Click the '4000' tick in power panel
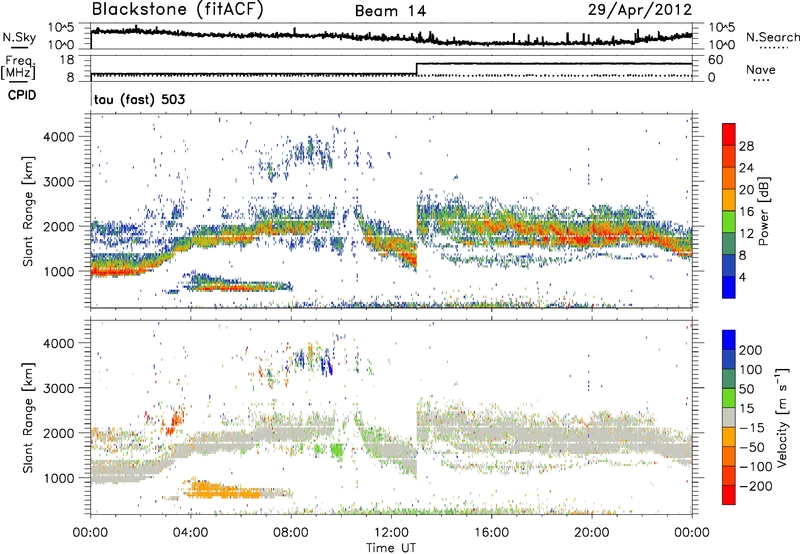 point(58,137)
